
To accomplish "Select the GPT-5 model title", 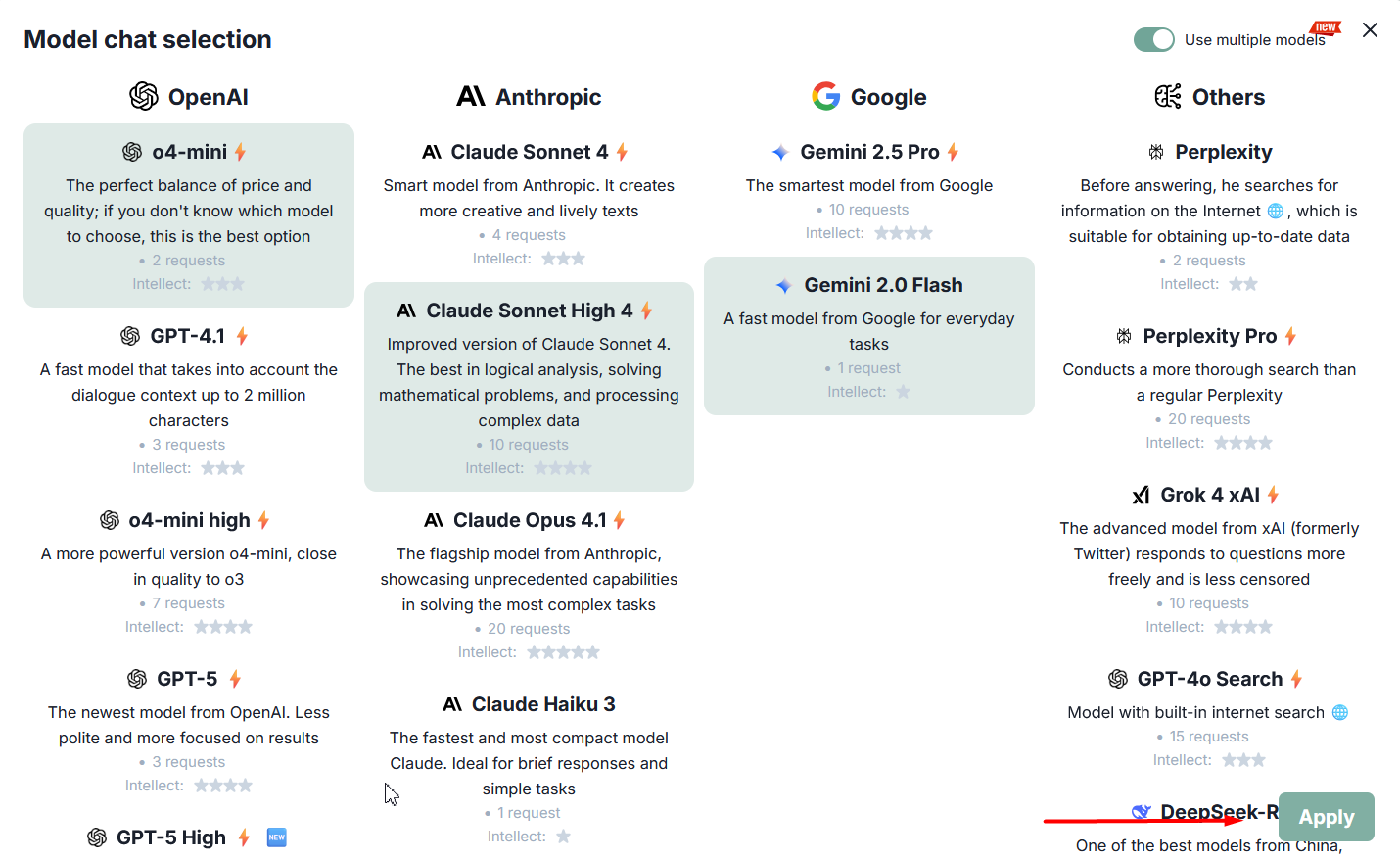I will click(187, 679).
